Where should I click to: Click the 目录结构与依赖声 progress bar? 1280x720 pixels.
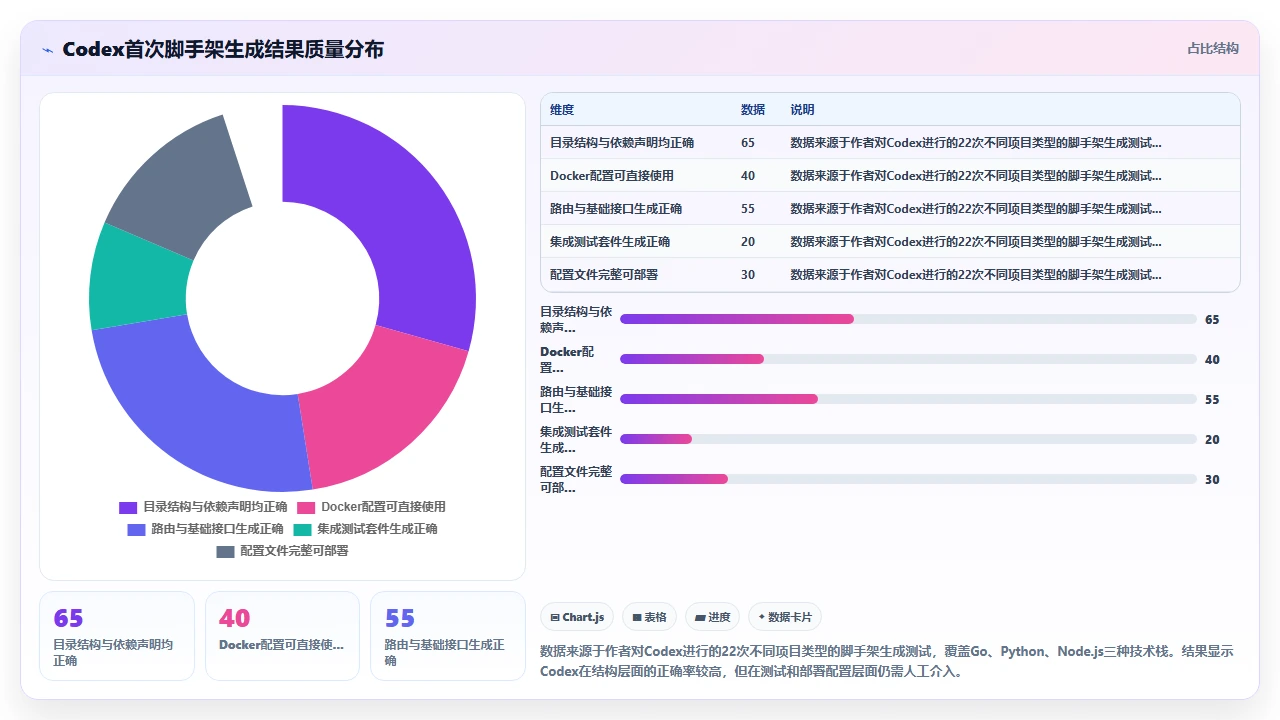tap(908, 319)
